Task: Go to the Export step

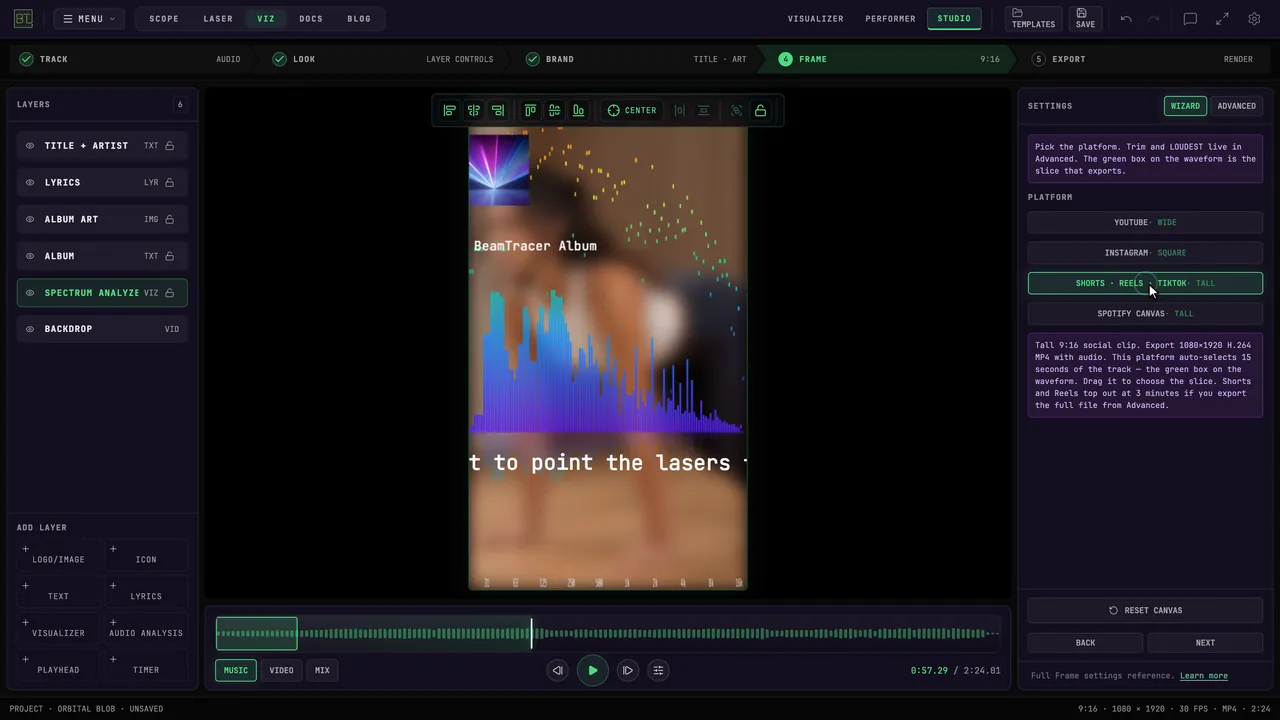Action: pos(1141,59)
